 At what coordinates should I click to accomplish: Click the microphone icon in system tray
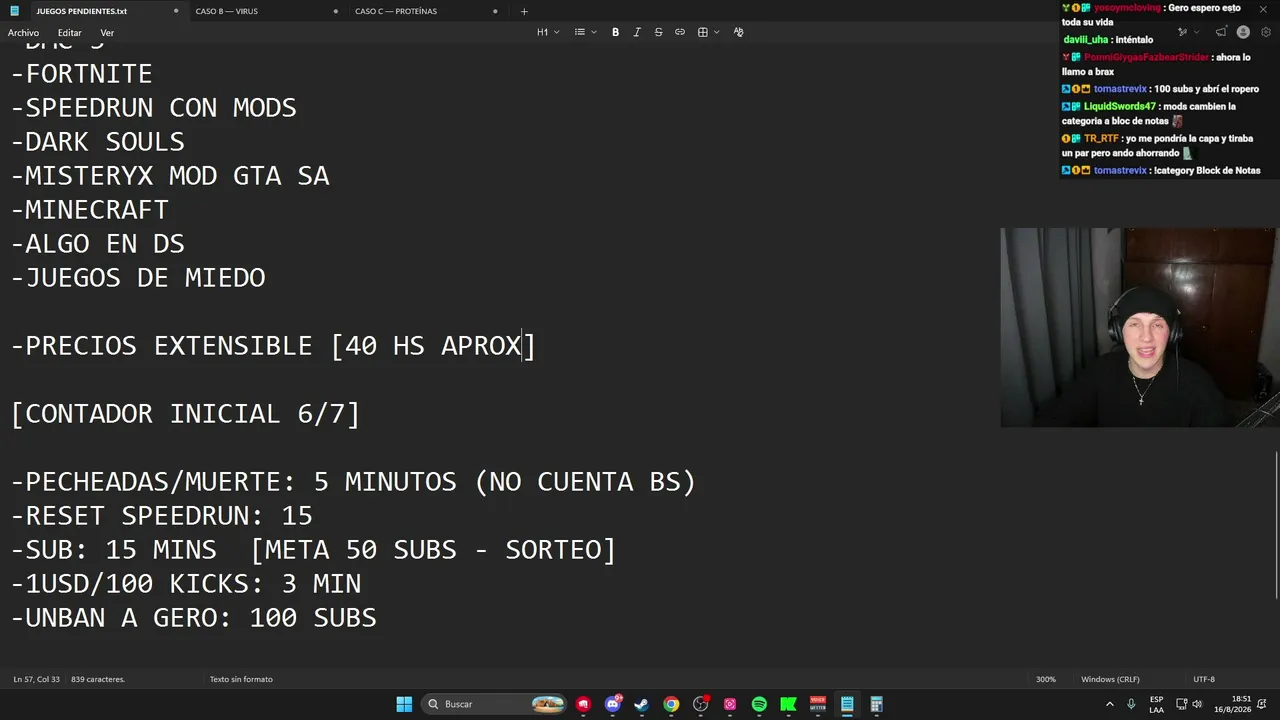pos(1131,704)
